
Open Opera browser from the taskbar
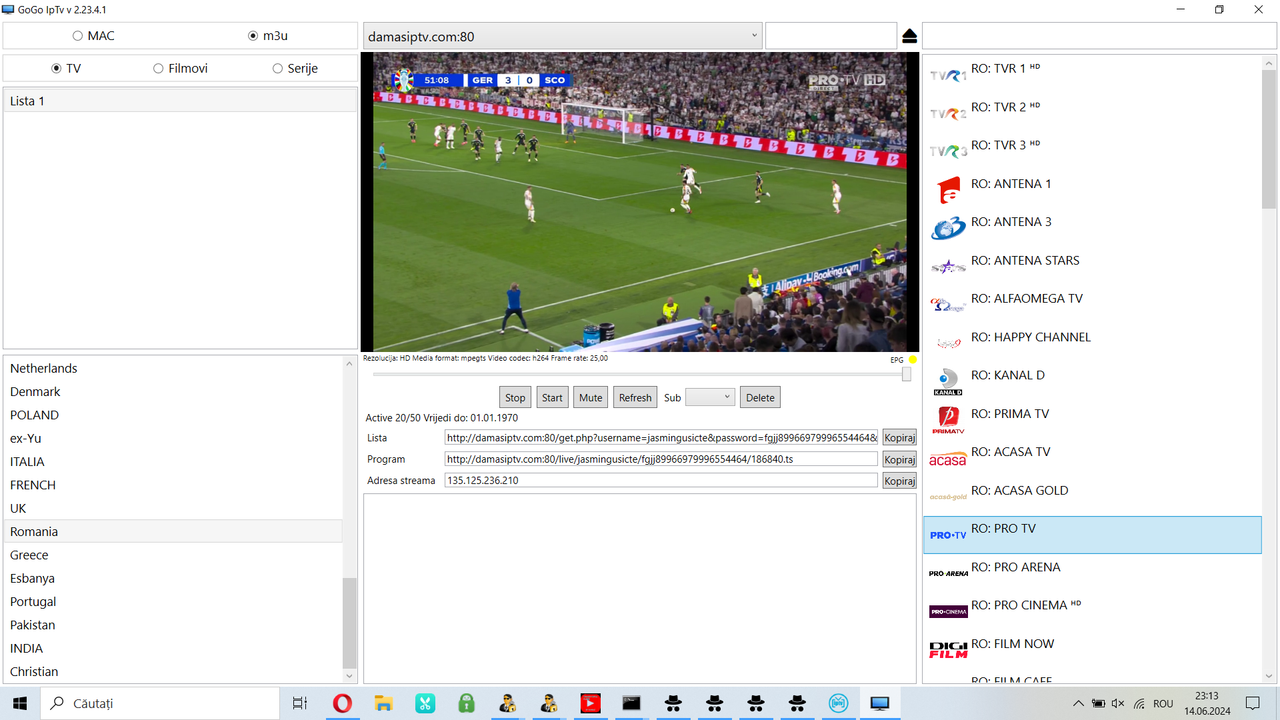pos(342,704)
